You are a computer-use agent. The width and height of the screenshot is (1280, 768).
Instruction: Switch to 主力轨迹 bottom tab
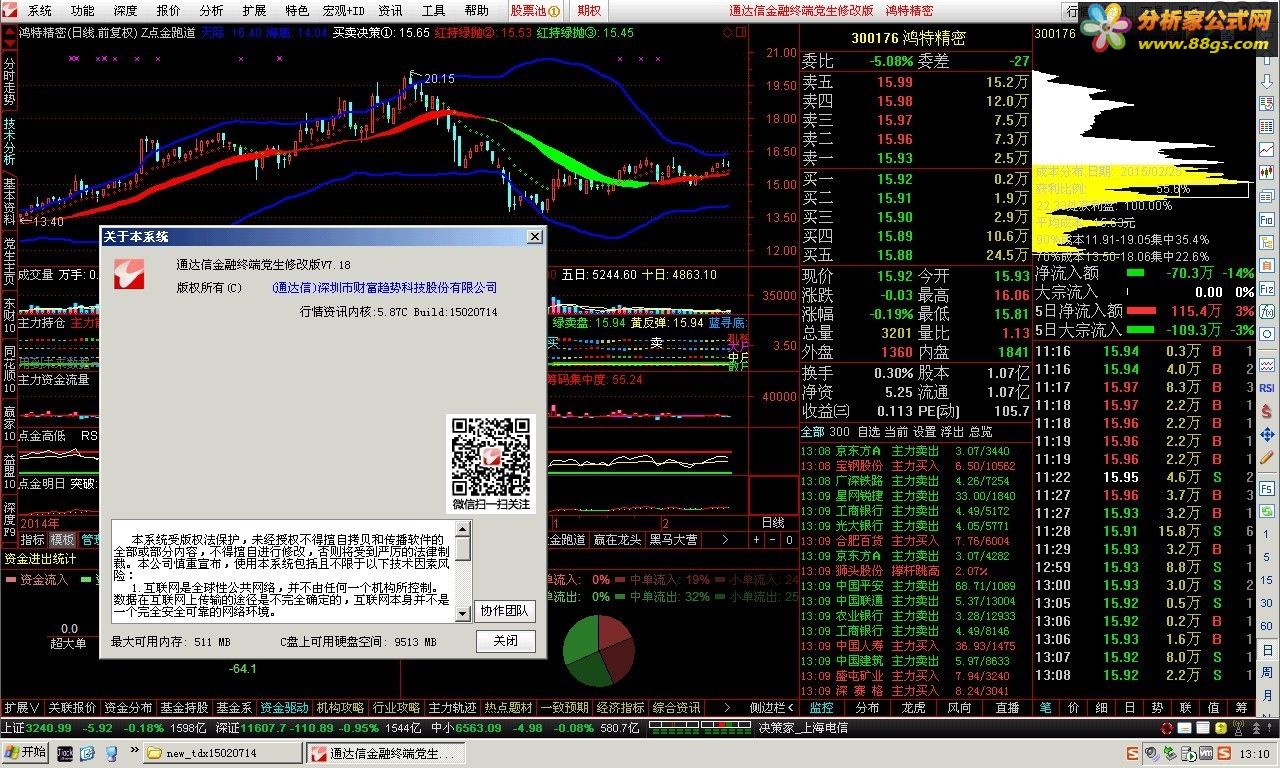coord(453,708)
